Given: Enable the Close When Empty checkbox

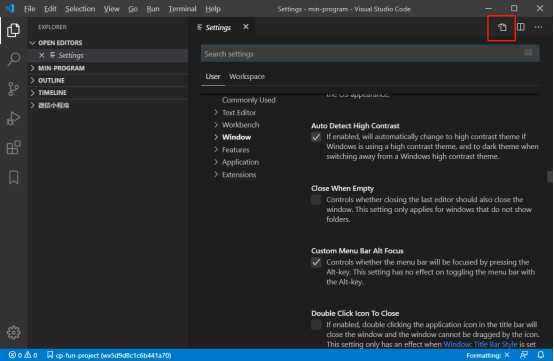Looking at the screenshot, I should [x=316, y=200].
